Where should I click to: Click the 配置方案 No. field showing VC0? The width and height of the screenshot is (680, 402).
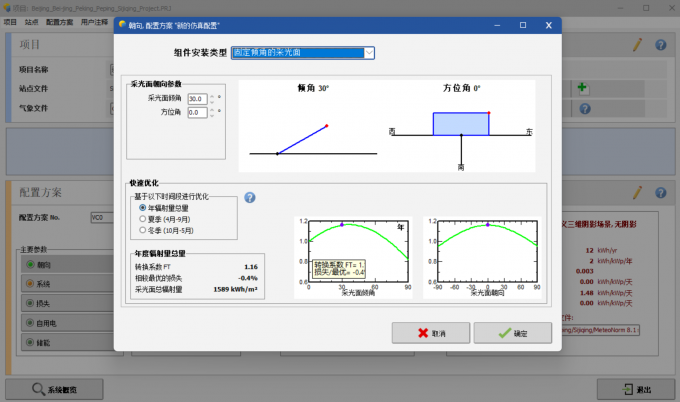[x=102, y=217]
